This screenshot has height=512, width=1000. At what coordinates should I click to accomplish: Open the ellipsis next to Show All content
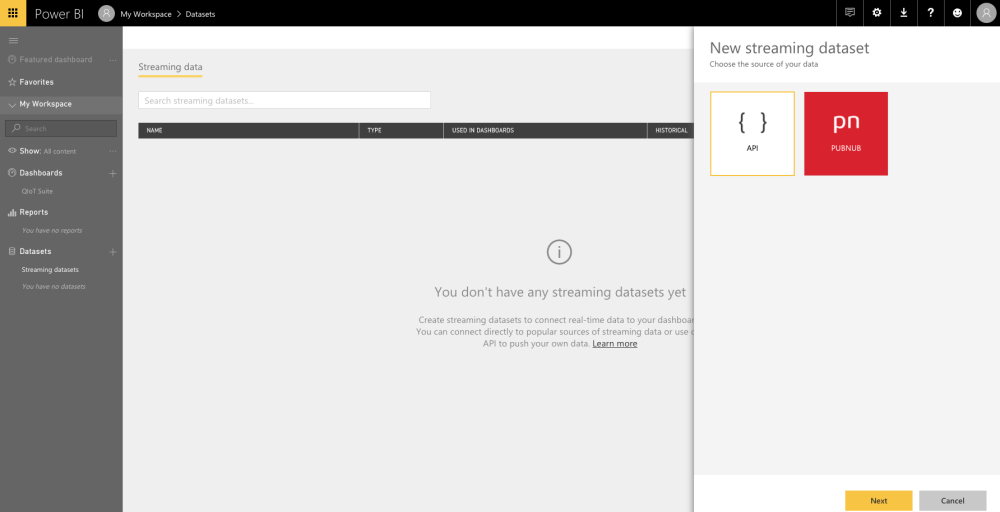click(x=113, y=151)
